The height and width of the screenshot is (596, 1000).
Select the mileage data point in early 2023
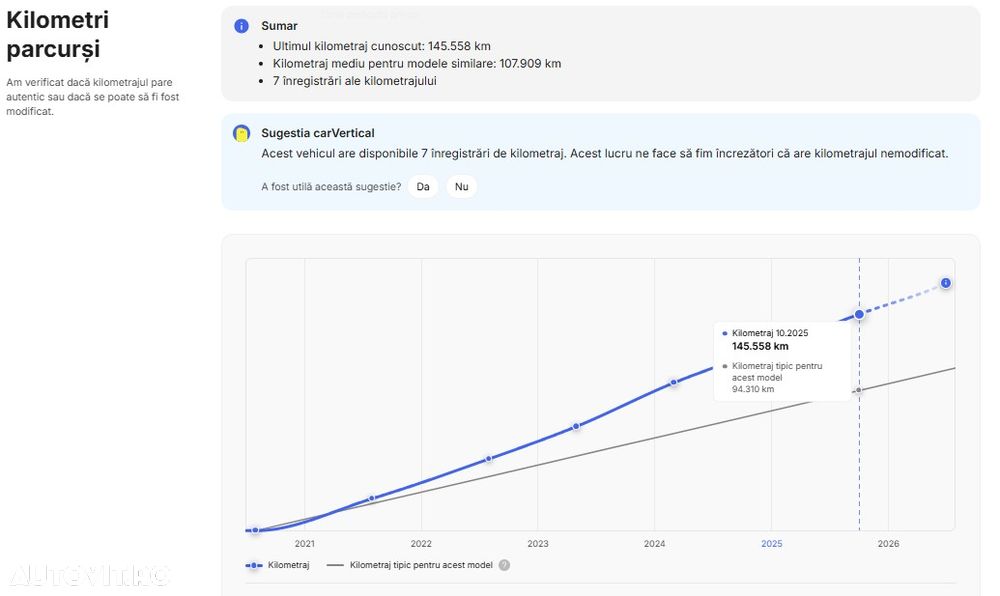[576, 426]
